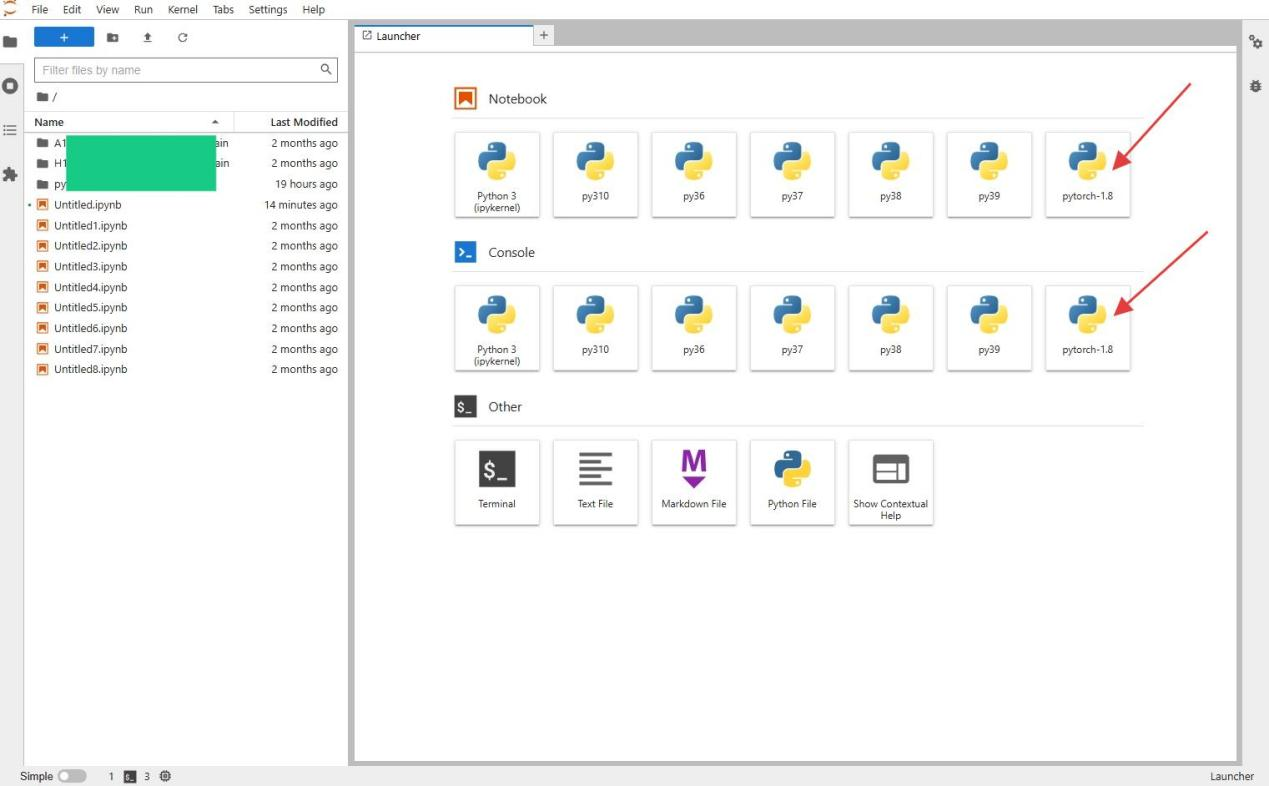Refresh the file browser list
The height and width of the screenshot is (786, 1269).
(182, 37)
